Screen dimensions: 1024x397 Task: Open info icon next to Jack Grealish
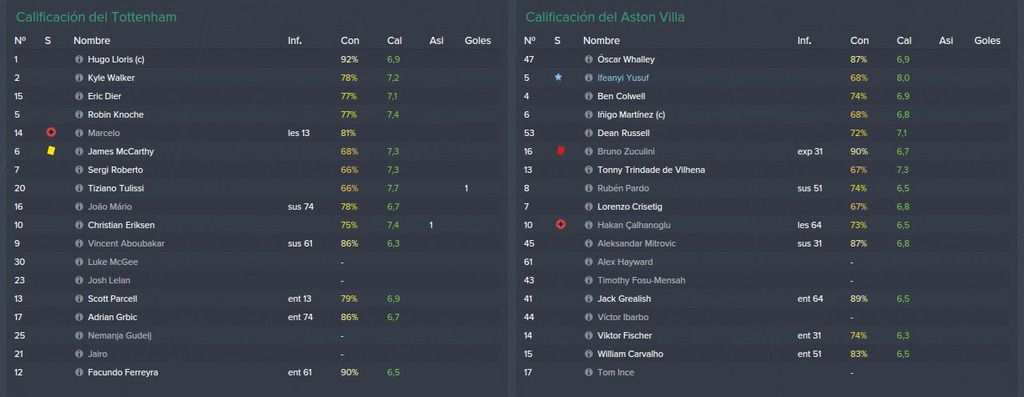pyautogui.click(x=588, y=298)
